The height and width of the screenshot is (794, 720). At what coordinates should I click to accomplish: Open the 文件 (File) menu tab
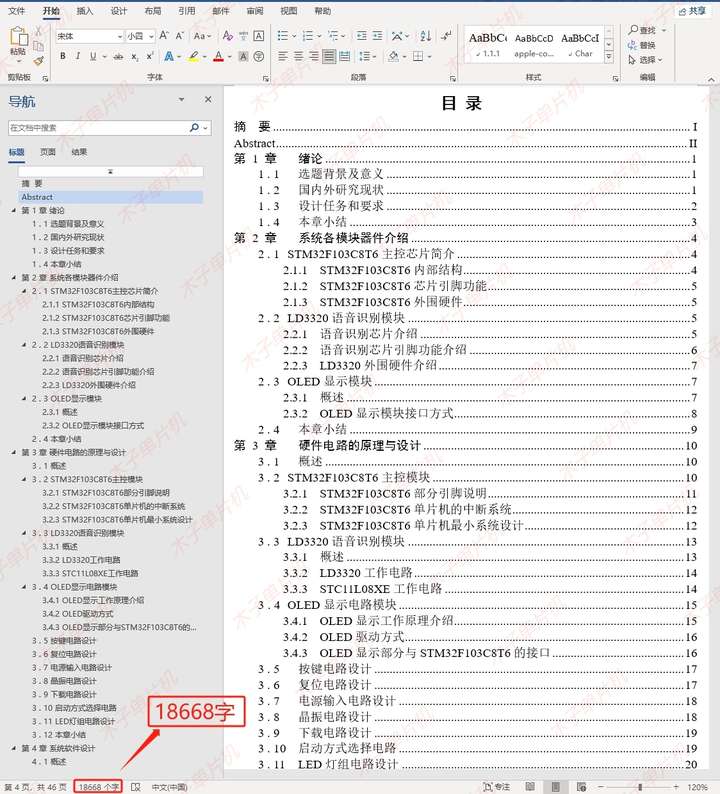(x=17, y=11)
